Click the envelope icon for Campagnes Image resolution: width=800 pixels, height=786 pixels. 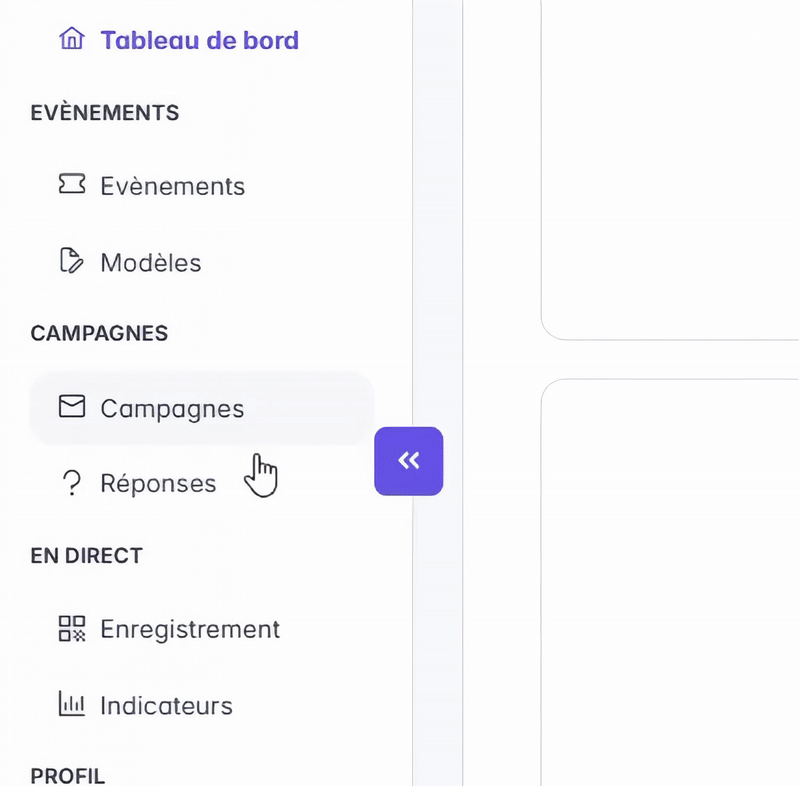(x=72, y=407)
